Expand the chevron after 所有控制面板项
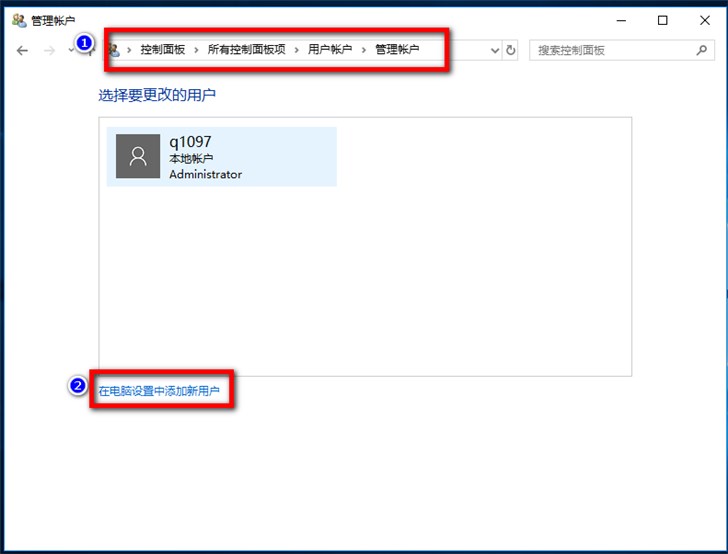The image size is (728, 554). 297,50
